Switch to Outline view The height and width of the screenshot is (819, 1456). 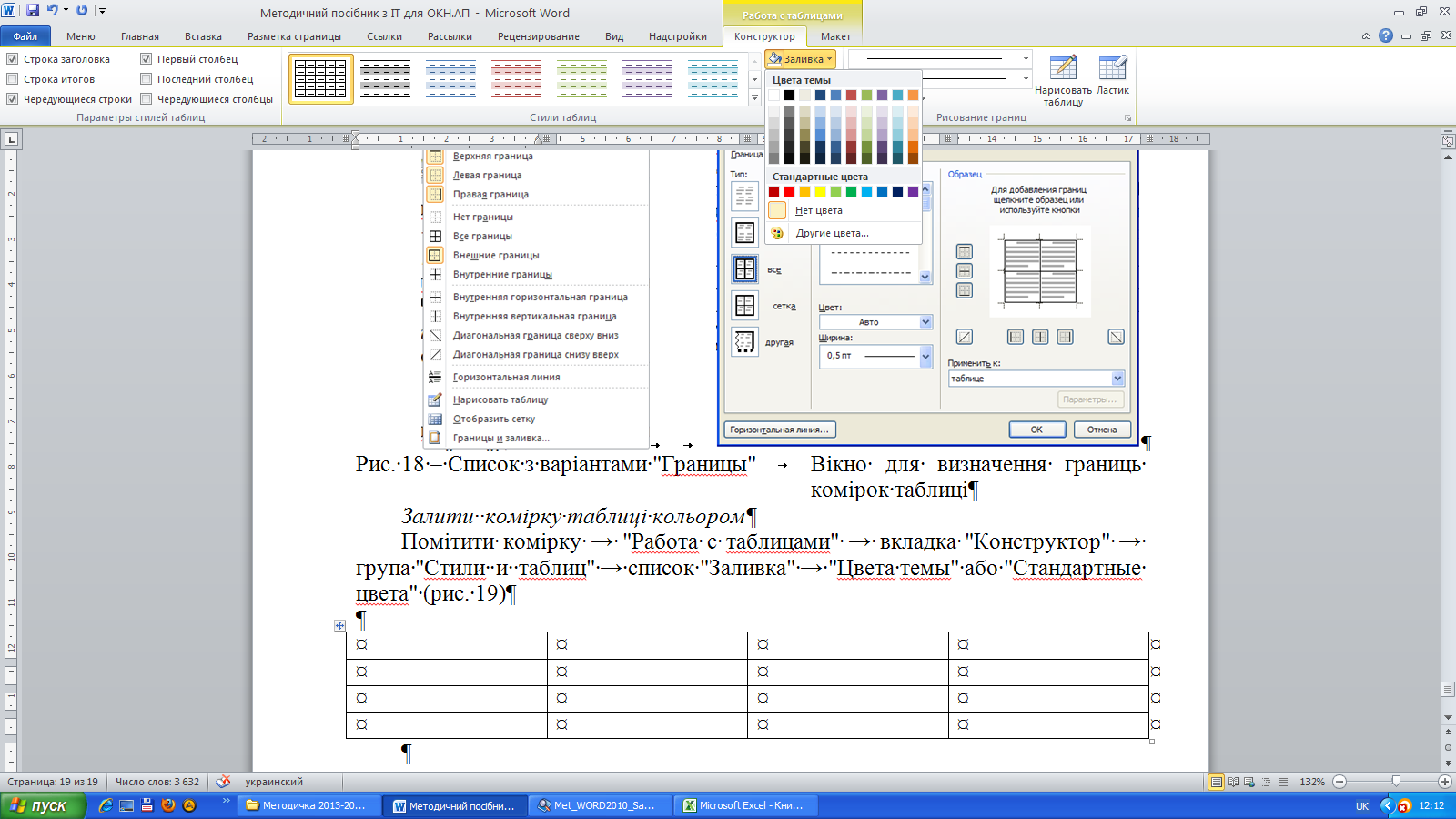click(x=1266, y=782)
